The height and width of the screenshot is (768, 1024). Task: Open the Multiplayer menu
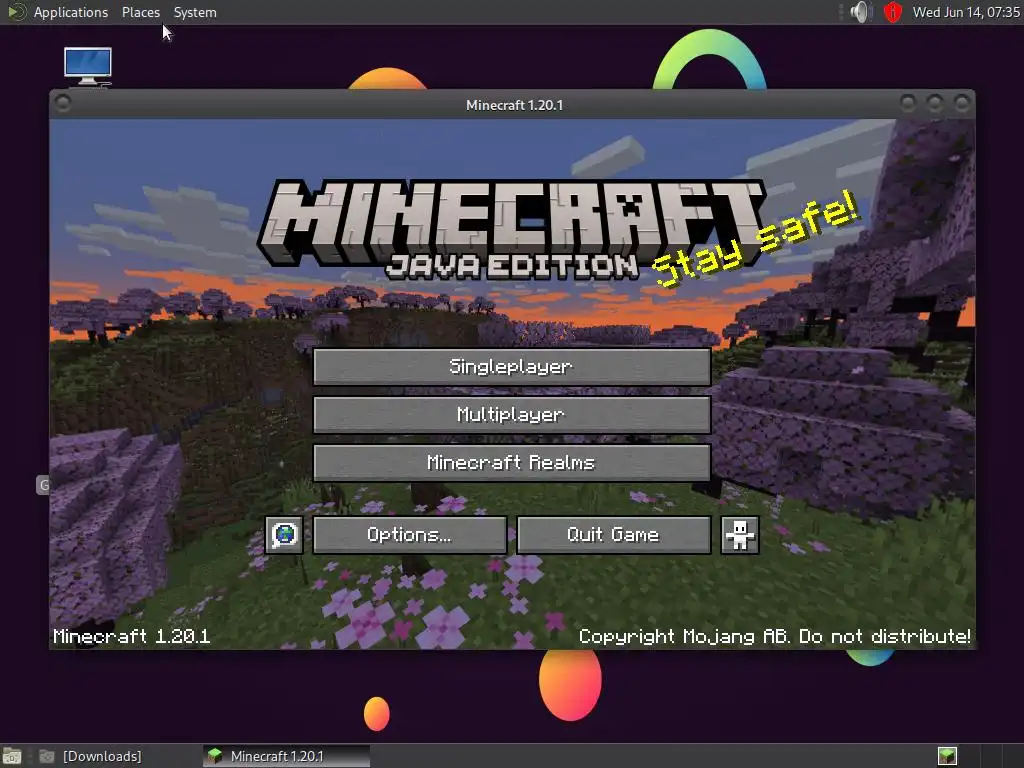[512, 415]
